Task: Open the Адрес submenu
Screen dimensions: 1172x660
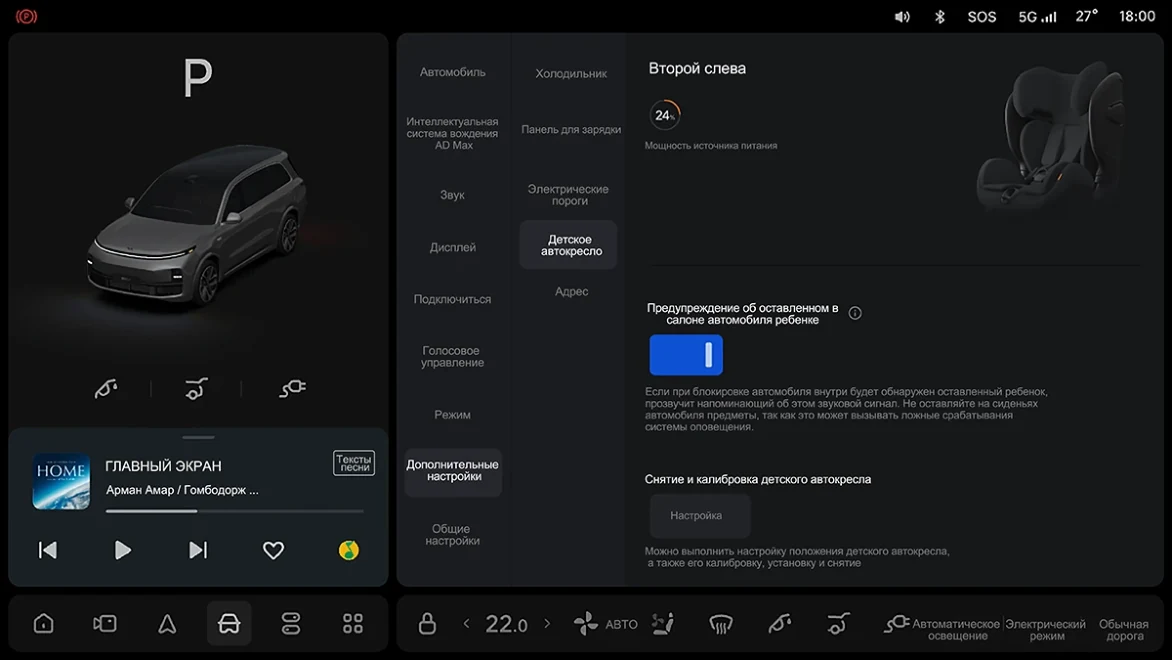Action: tap(571, 292)
